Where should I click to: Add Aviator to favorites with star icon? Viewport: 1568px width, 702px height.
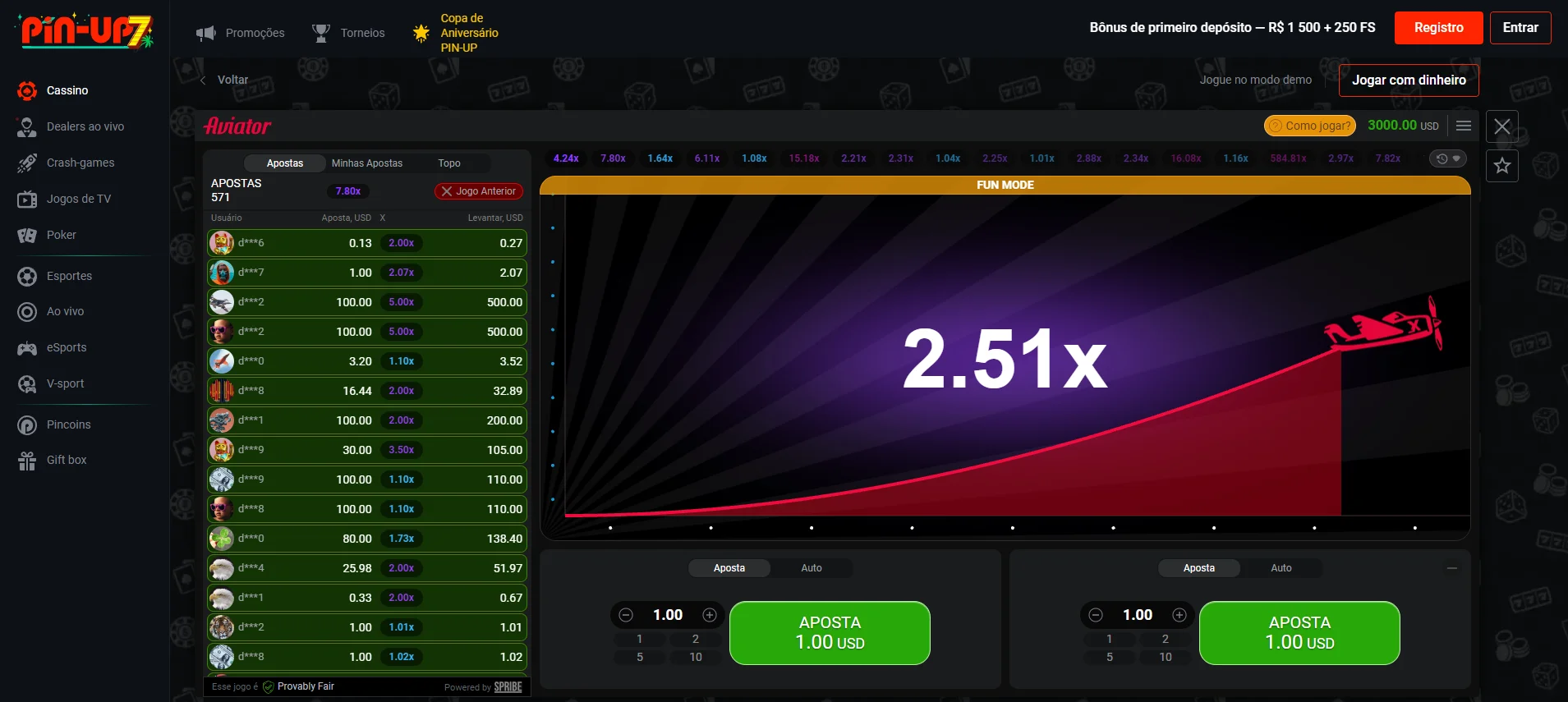pos(1502,166)
